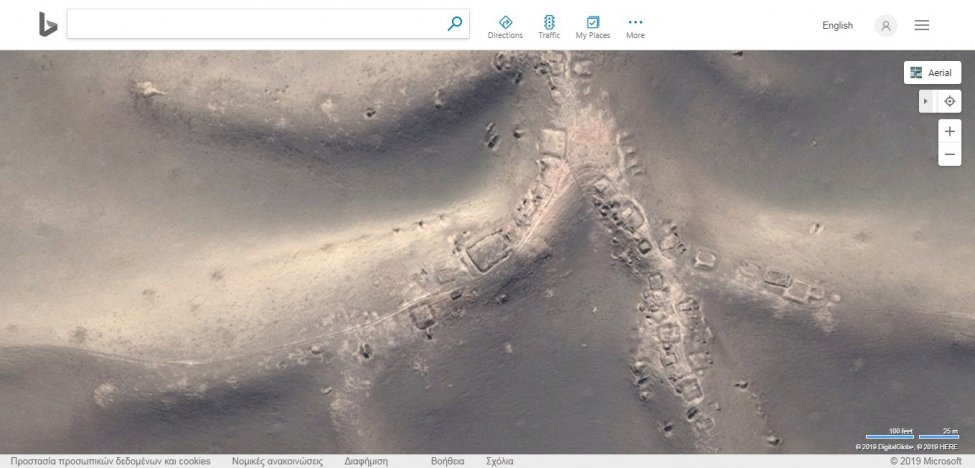
Task: Open Βοήθεια help link
Action: (x=447, y=461)
